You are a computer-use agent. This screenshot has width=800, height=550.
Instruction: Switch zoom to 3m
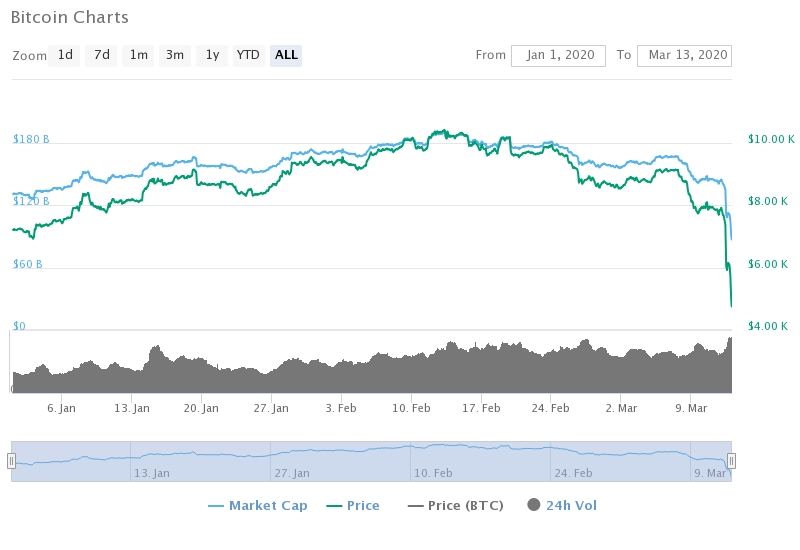coord(175,55)
